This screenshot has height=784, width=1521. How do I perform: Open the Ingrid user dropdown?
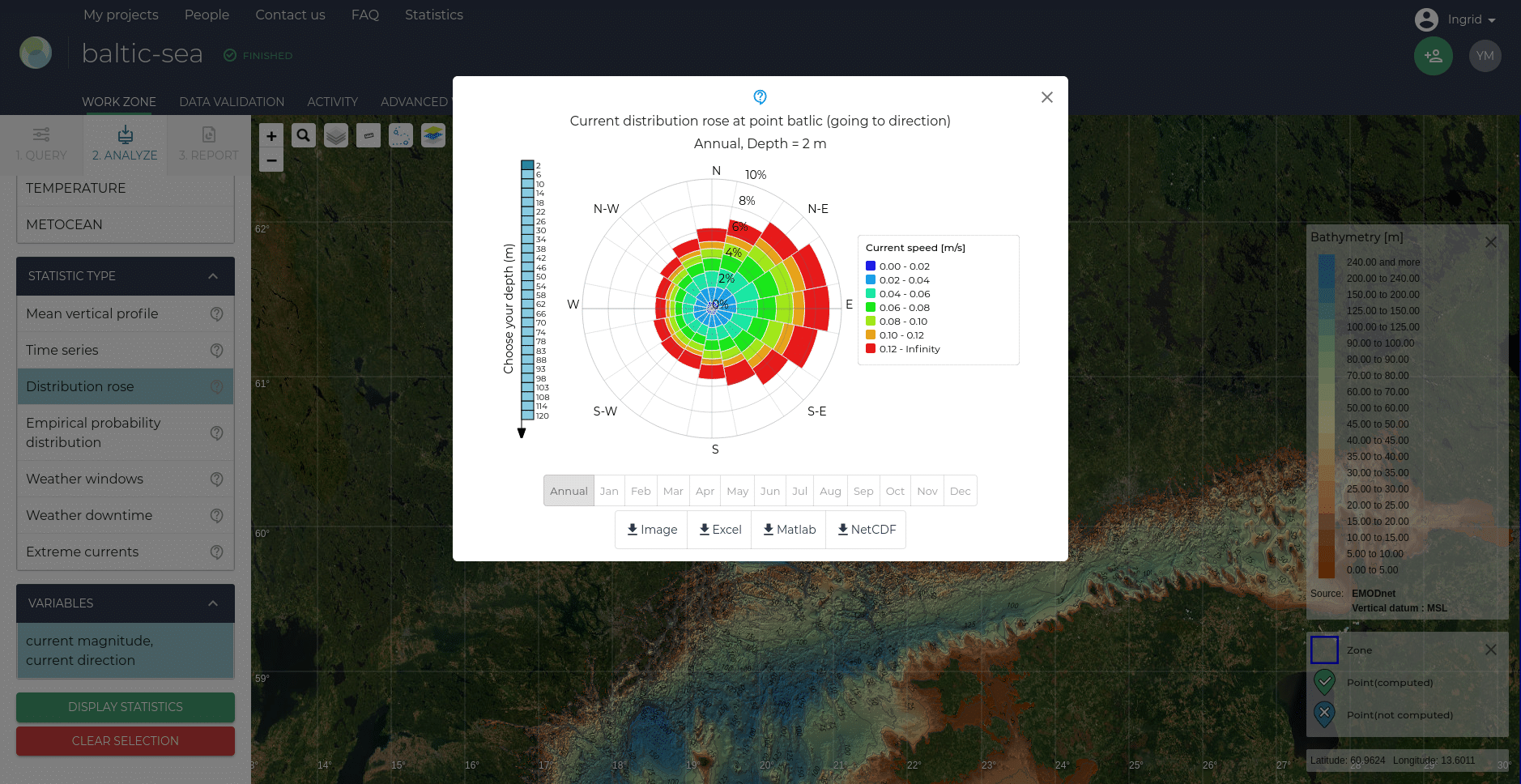(1456, 19)
